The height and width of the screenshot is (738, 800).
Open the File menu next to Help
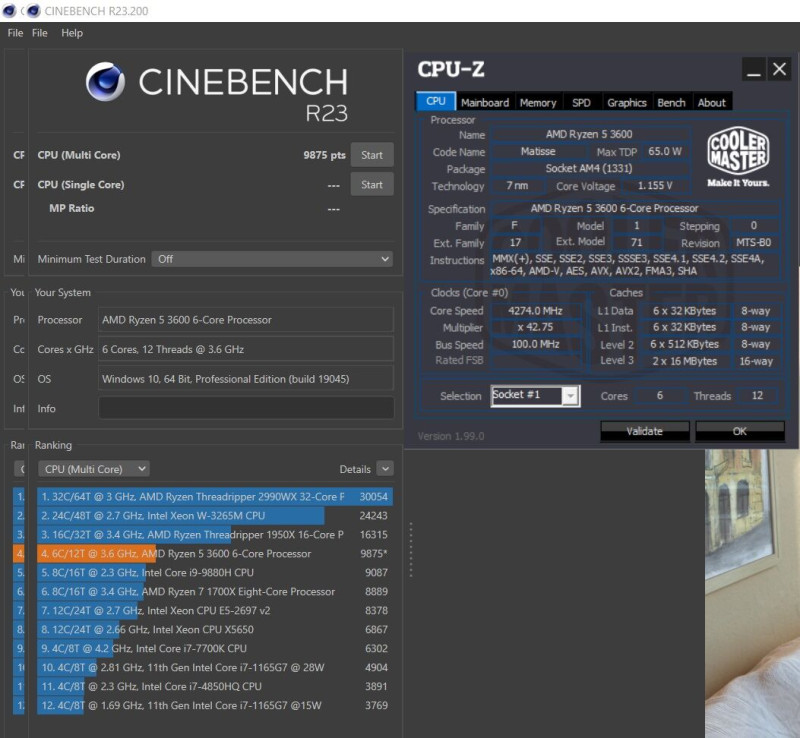click(x=40, y=33)
